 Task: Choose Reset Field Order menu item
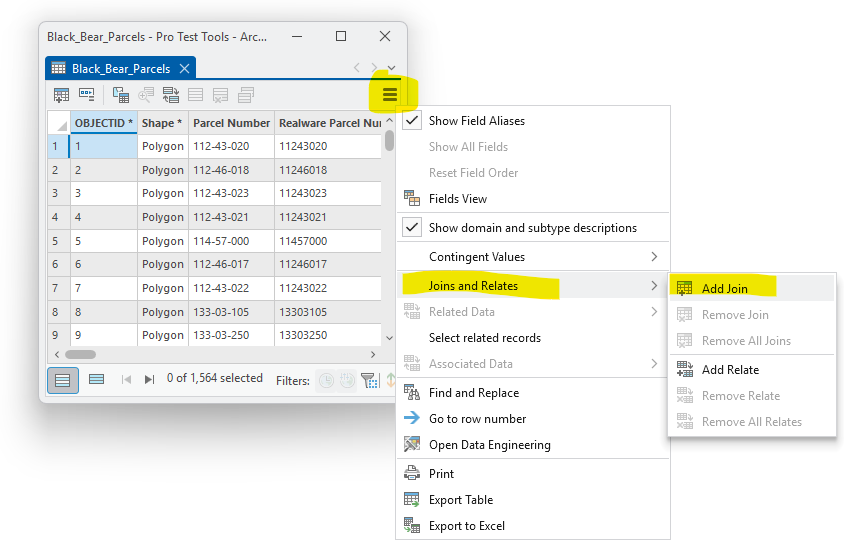pos(474,173)
